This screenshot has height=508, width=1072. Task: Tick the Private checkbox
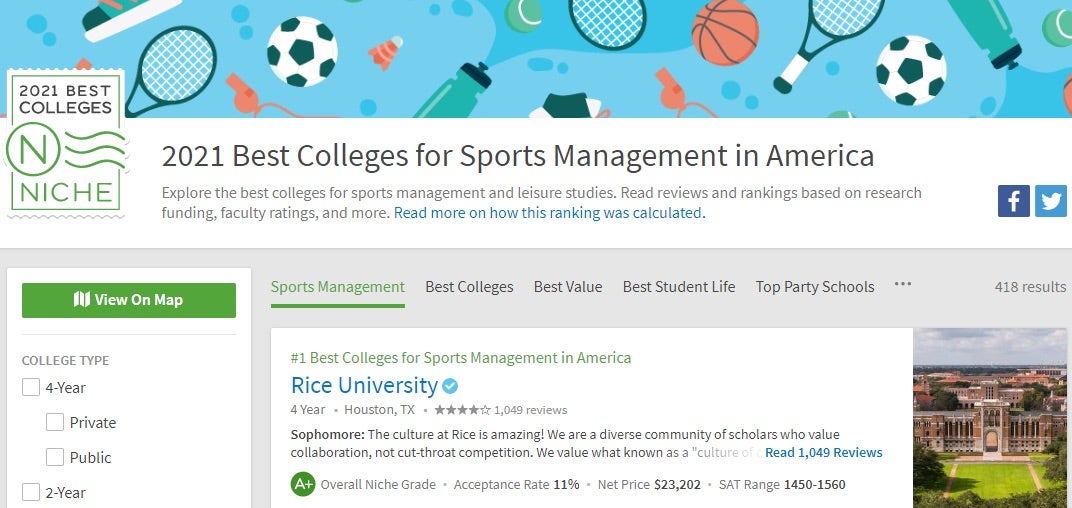coord(55,423)
